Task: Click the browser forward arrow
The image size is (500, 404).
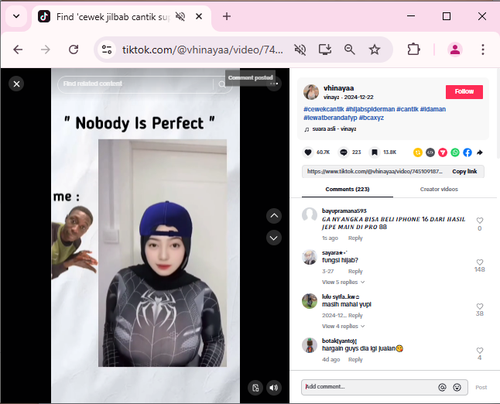Action: coord(45,50)
